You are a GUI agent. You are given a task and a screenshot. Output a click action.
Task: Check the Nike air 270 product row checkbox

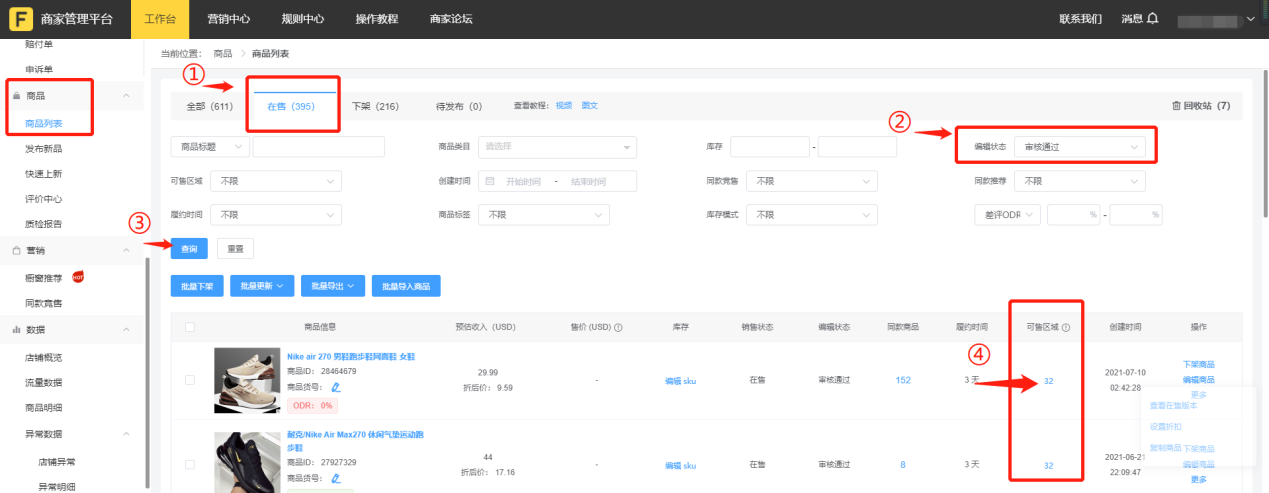click(x=190, y=380)
